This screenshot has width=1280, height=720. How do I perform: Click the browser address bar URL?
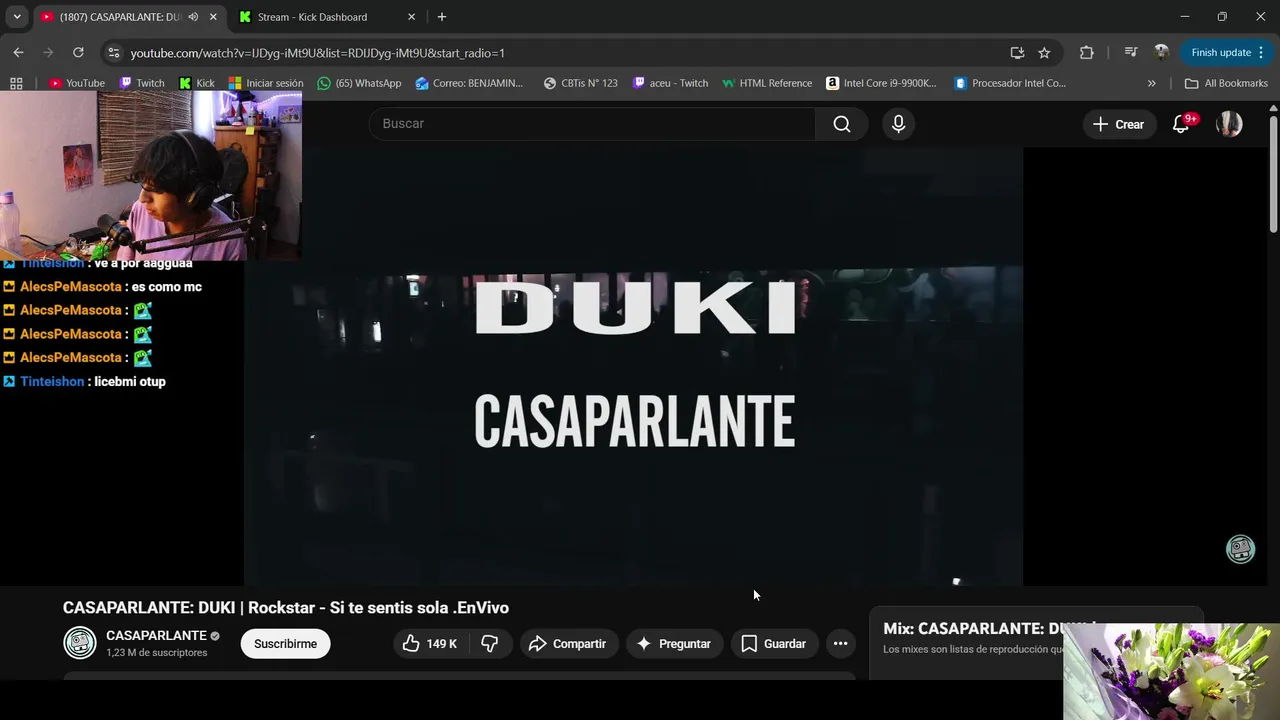(317, 53)
